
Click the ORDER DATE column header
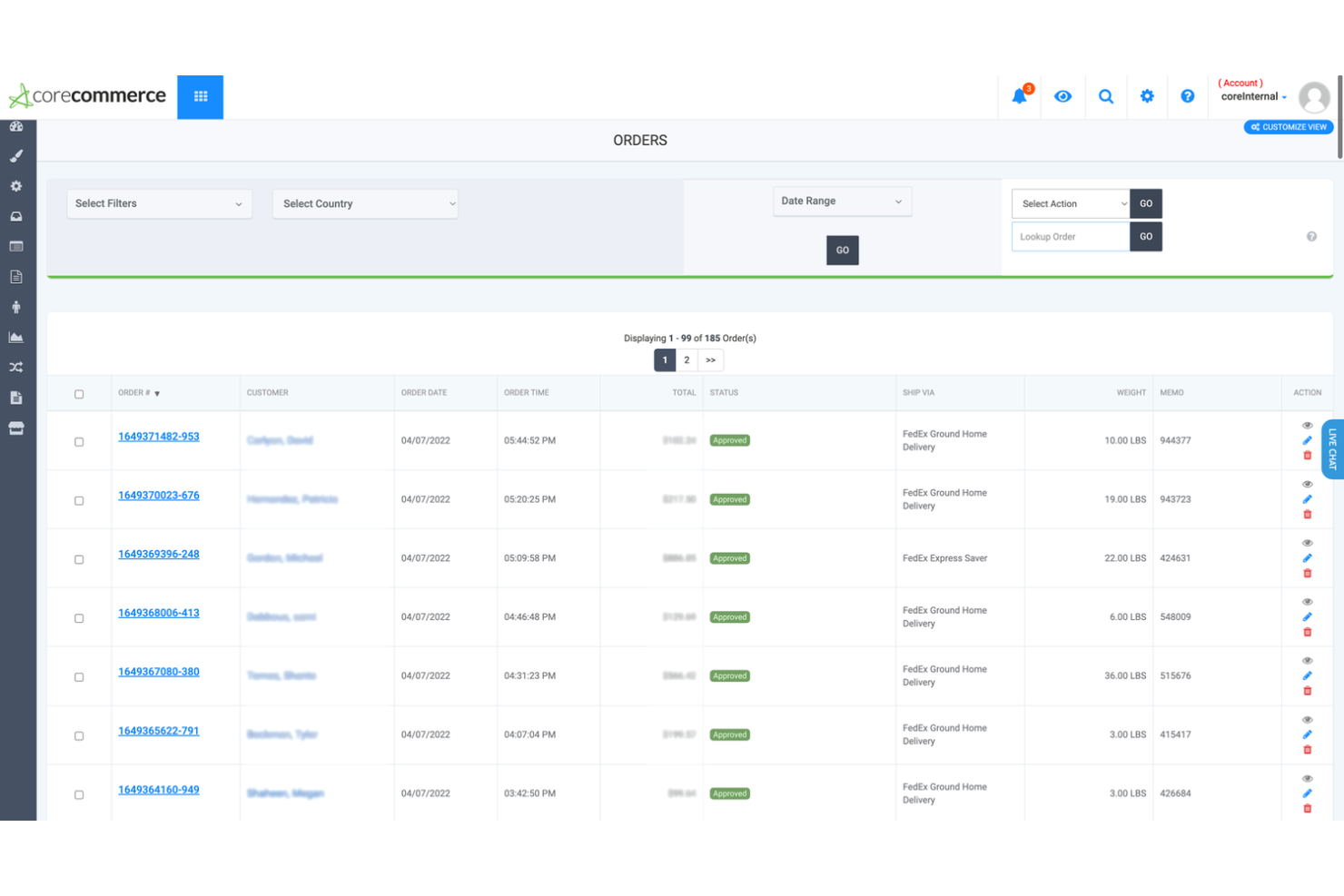[424, 393]
